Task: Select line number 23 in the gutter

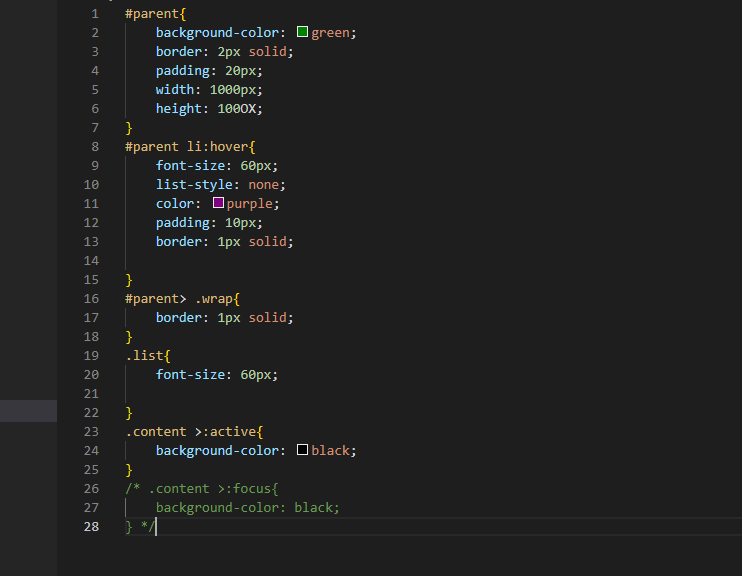Action: (92, 432)
